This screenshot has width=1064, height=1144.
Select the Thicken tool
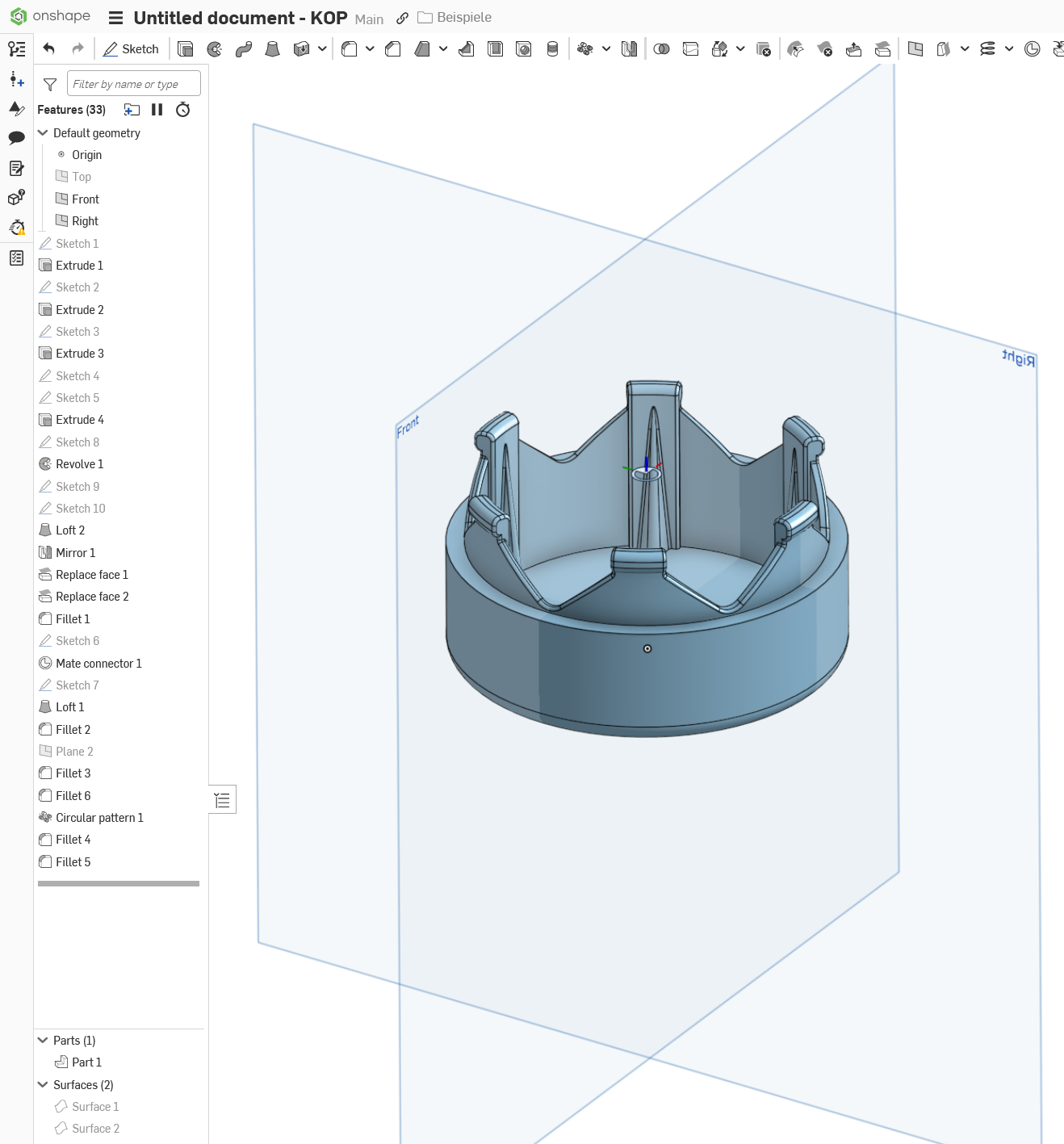(302, 49)
